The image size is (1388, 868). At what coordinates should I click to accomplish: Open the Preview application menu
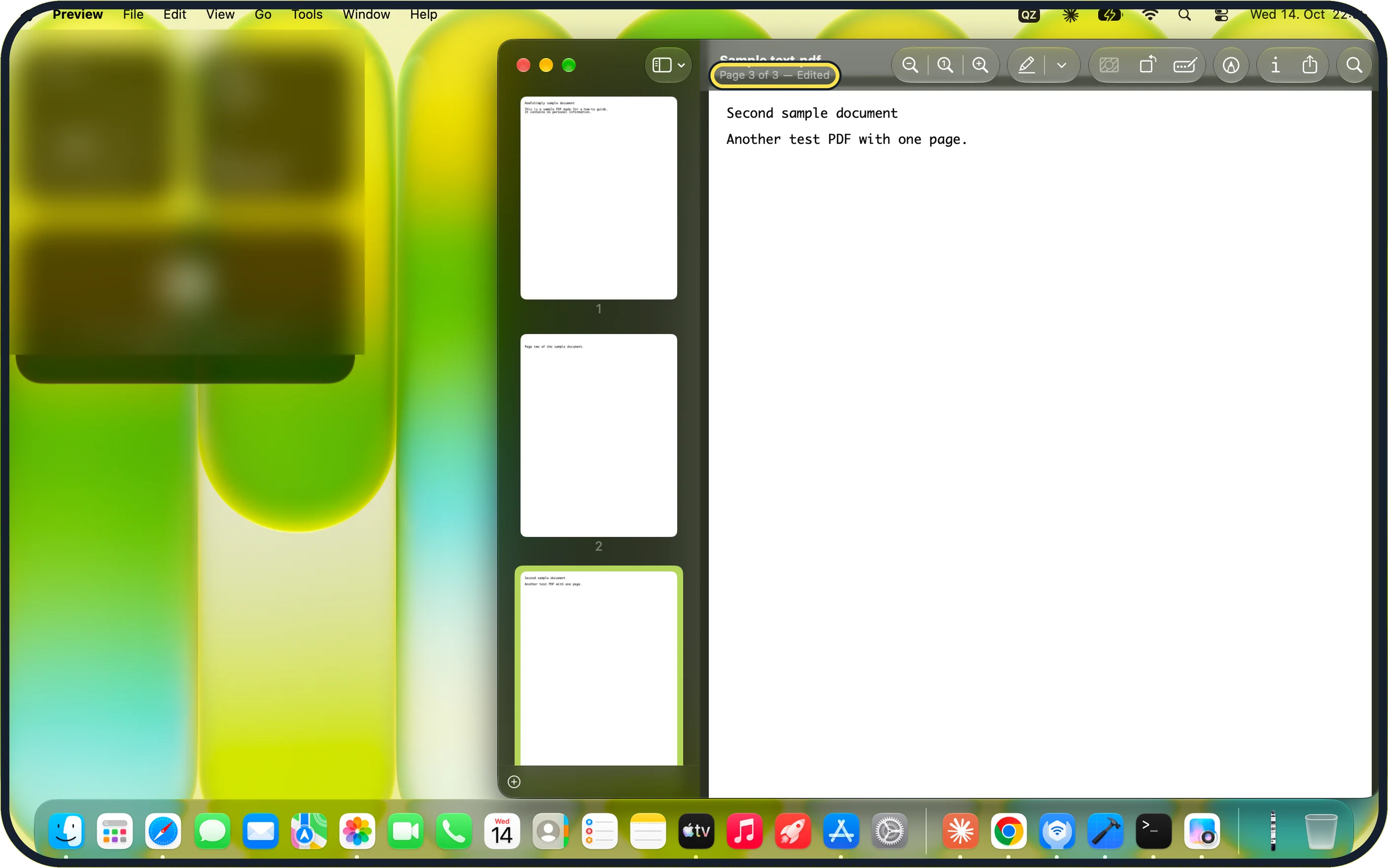pyautogui.click(x=77, y=14)
